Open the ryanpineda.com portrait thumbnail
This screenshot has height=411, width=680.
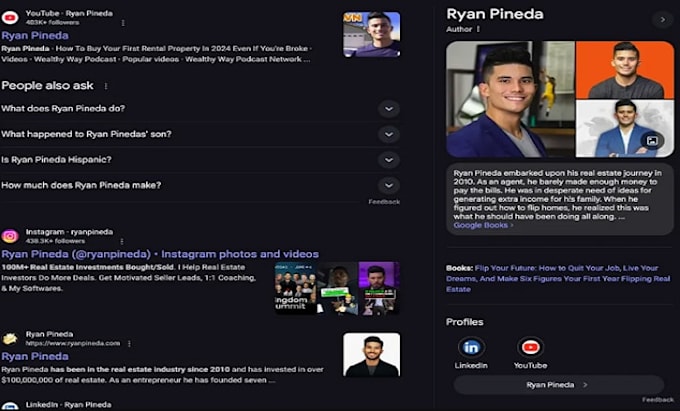[x=372, y=355]
